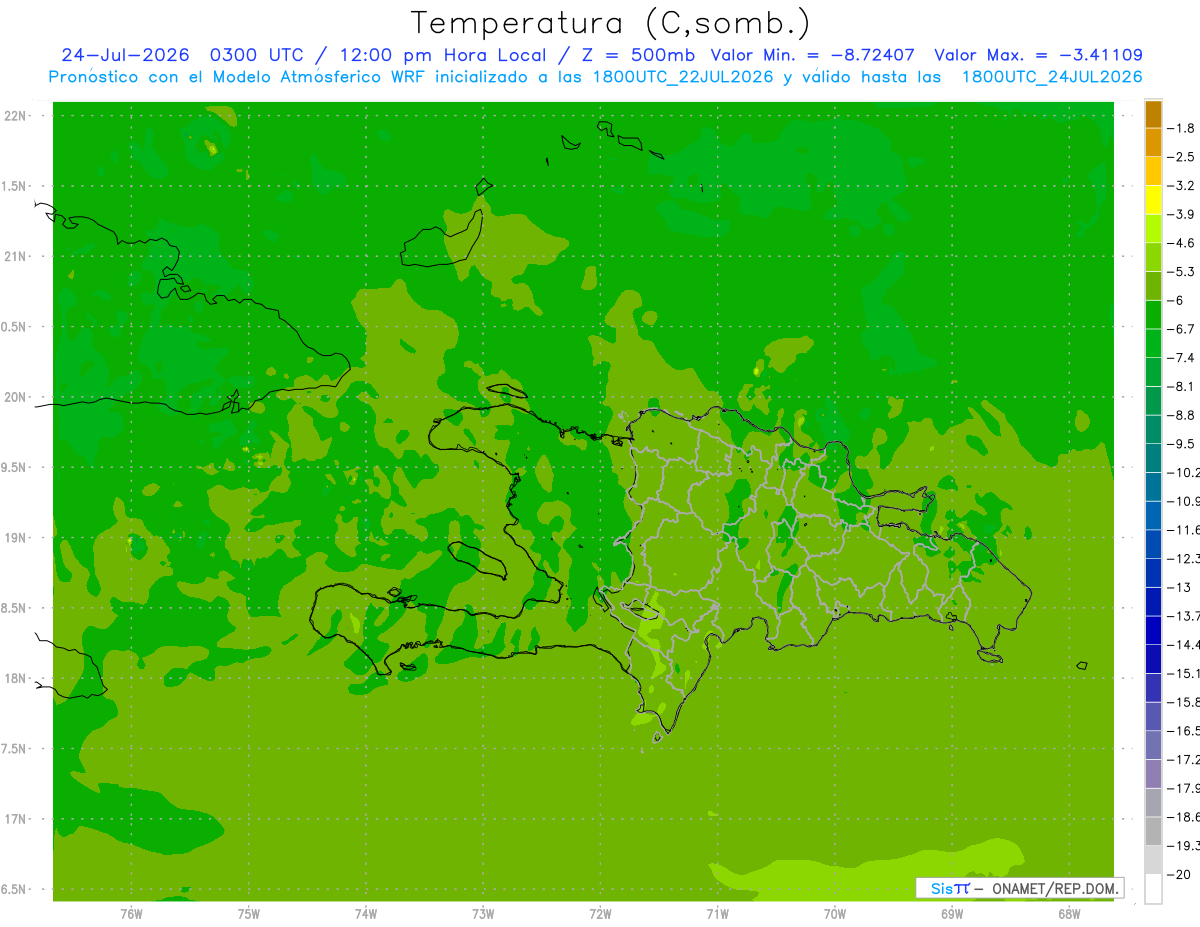Viewport: 1200px width, 927px height.
Task: Click the 70W longitude label
Action: coord(835,914)
